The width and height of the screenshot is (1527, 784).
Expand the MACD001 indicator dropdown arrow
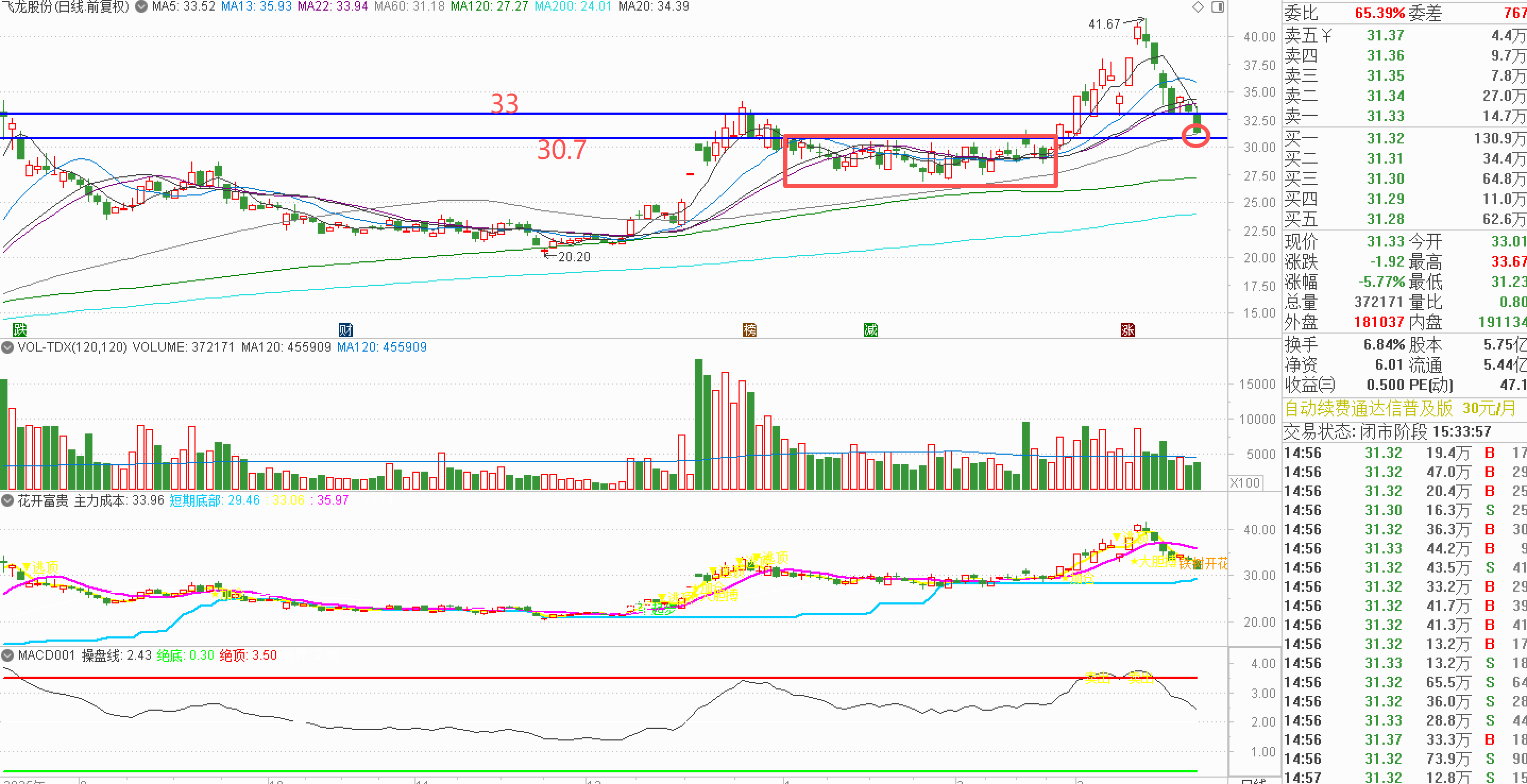coord(7,655)
